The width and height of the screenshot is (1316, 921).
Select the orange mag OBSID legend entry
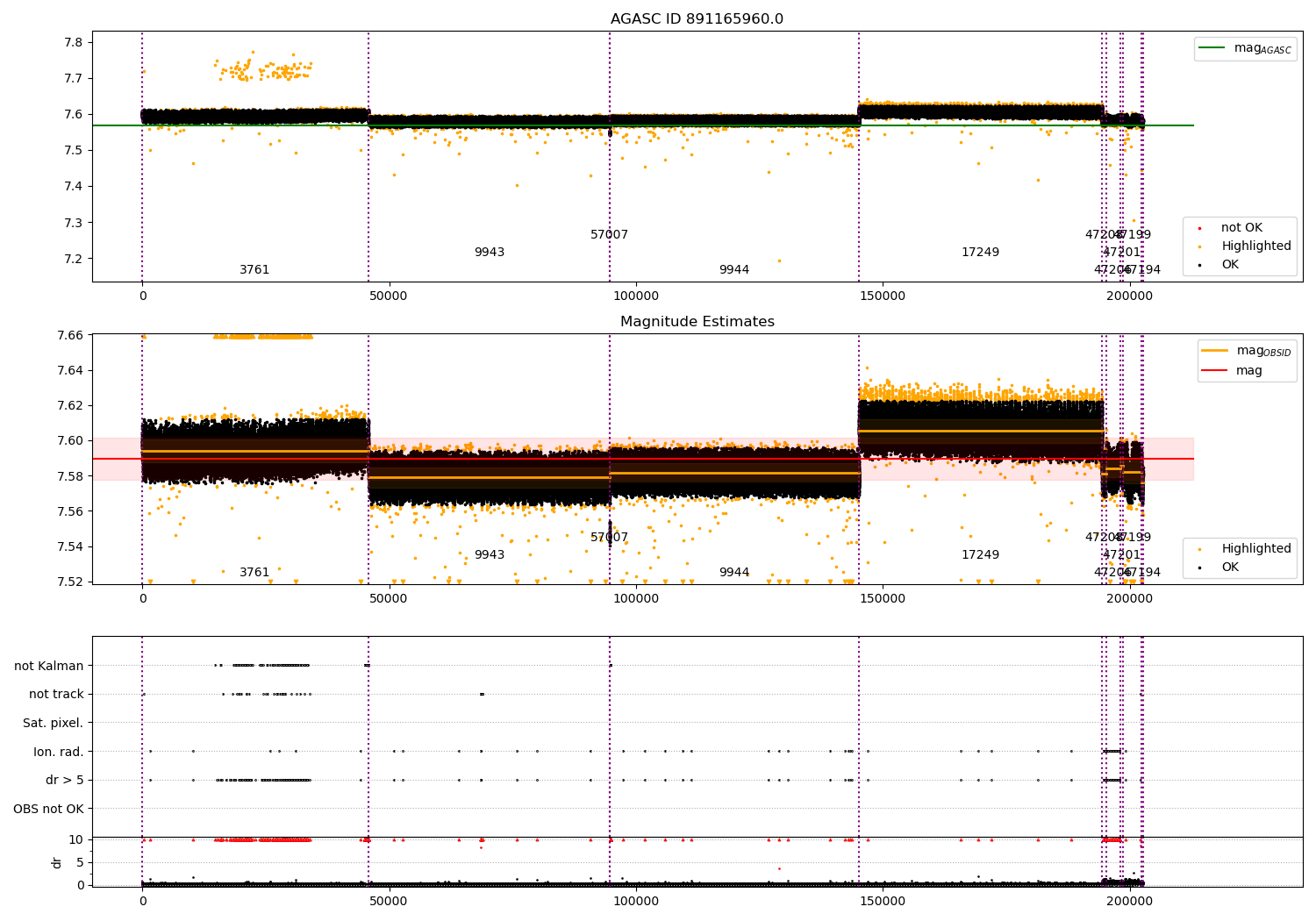[x=1247, y=351]
